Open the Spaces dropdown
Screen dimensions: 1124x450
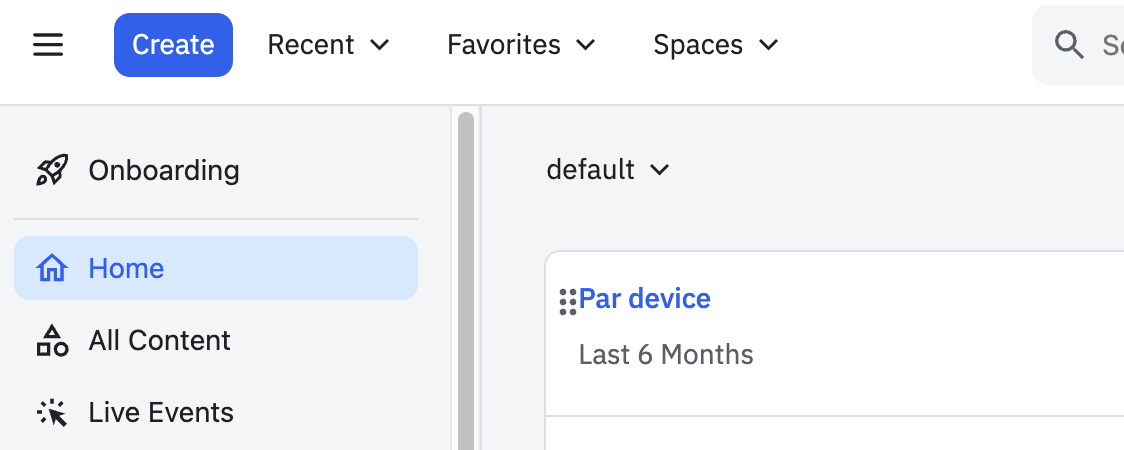point(715,45)
